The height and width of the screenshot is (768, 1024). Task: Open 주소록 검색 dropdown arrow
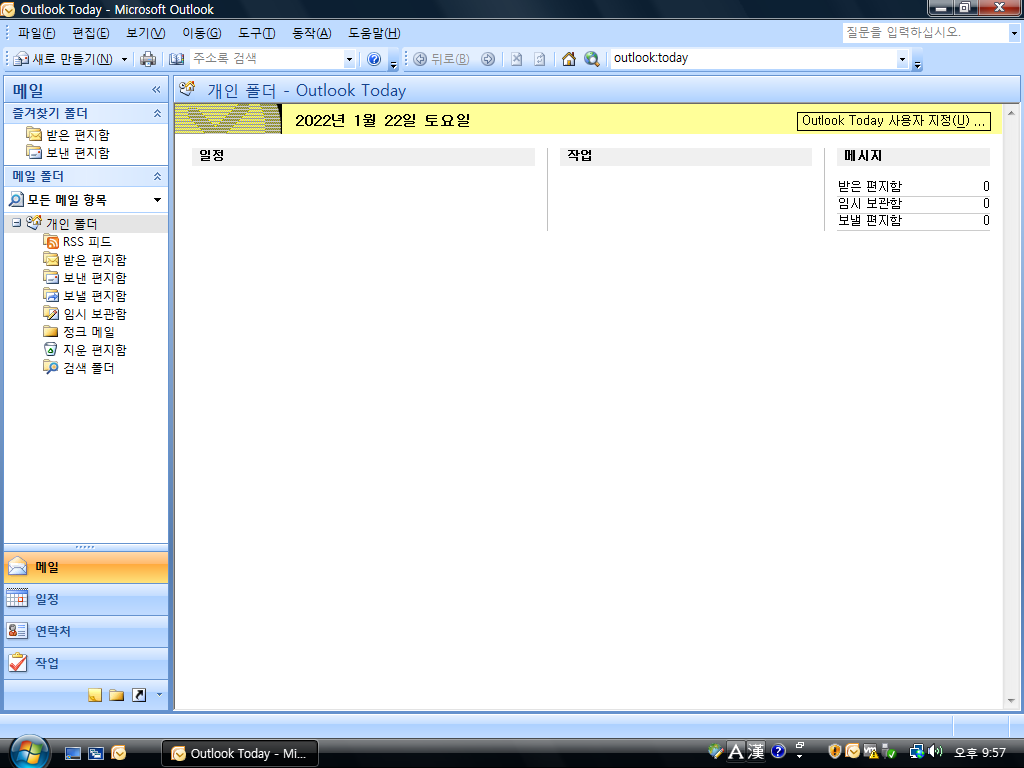pyautogui.click(x=349, y=59)
